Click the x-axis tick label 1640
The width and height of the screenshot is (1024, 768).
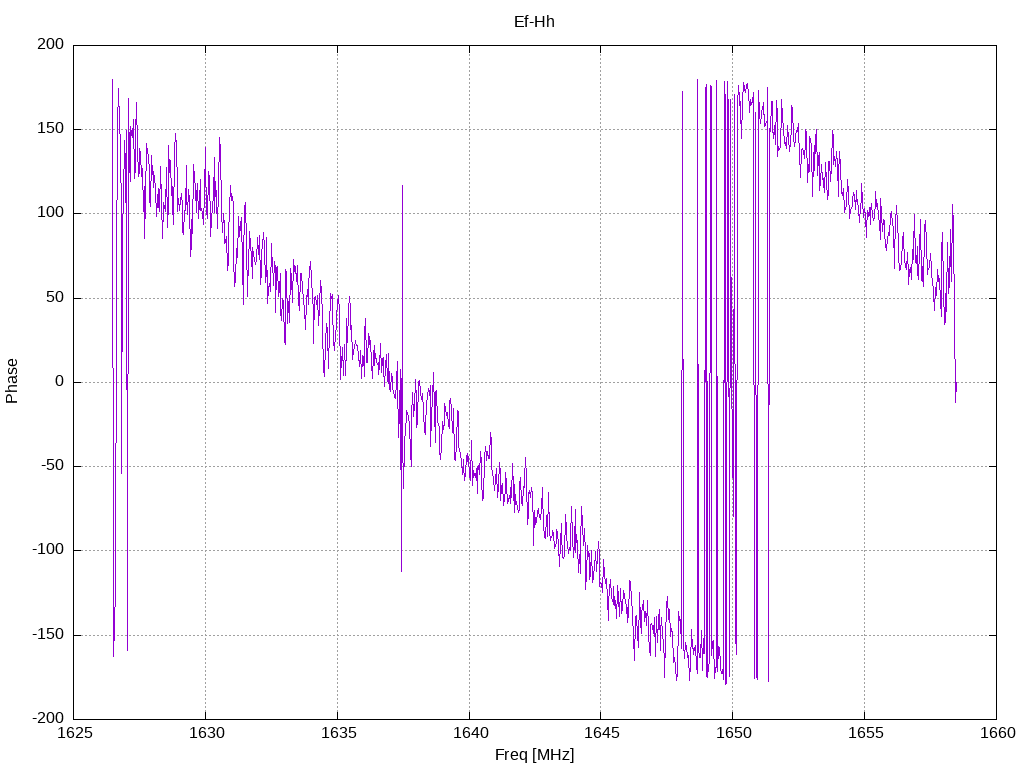tap(470, 733)
